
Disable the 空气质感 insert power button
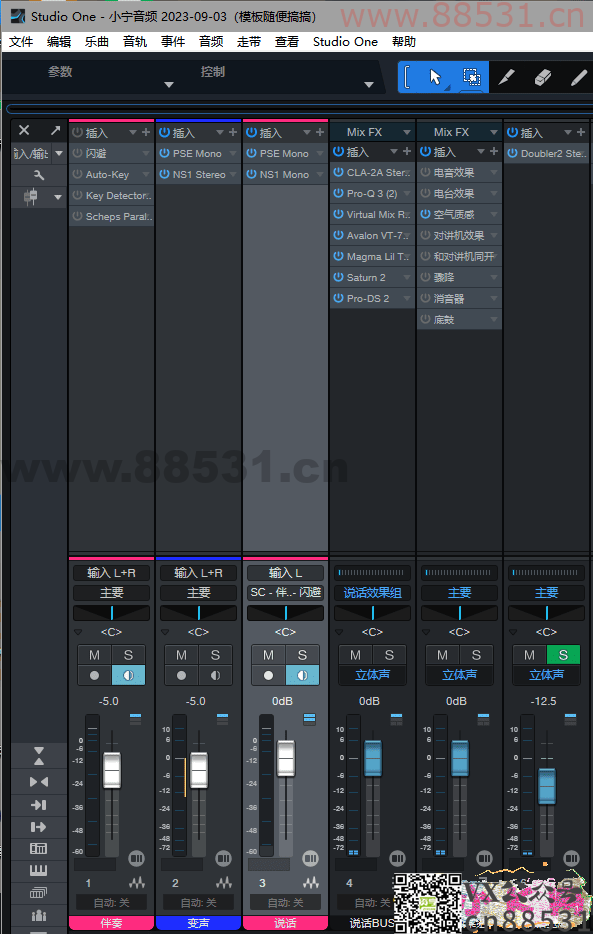(x=425, y=214)
